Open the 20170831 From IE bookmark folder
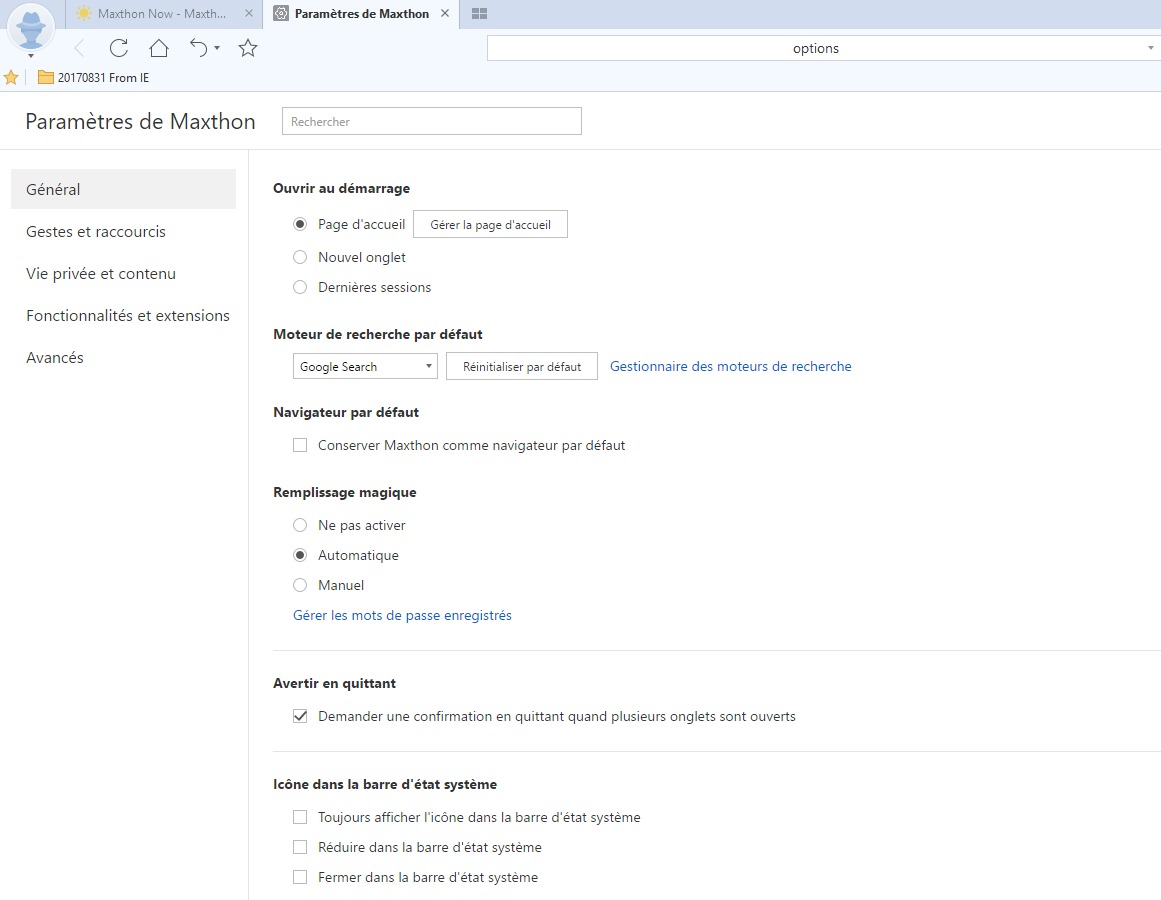The image size is (1161, 900). coord(94,77)
